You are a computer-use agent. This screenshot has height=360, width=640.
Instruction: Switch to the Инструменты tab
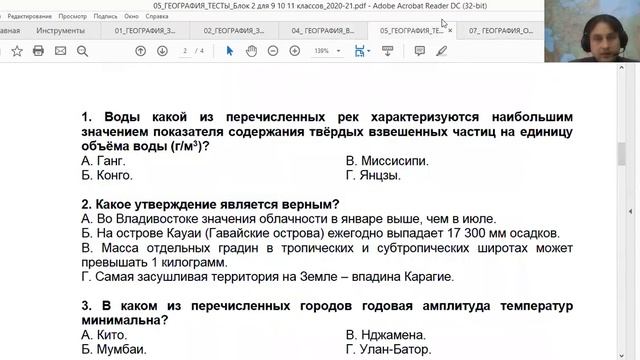coord(60,31)
